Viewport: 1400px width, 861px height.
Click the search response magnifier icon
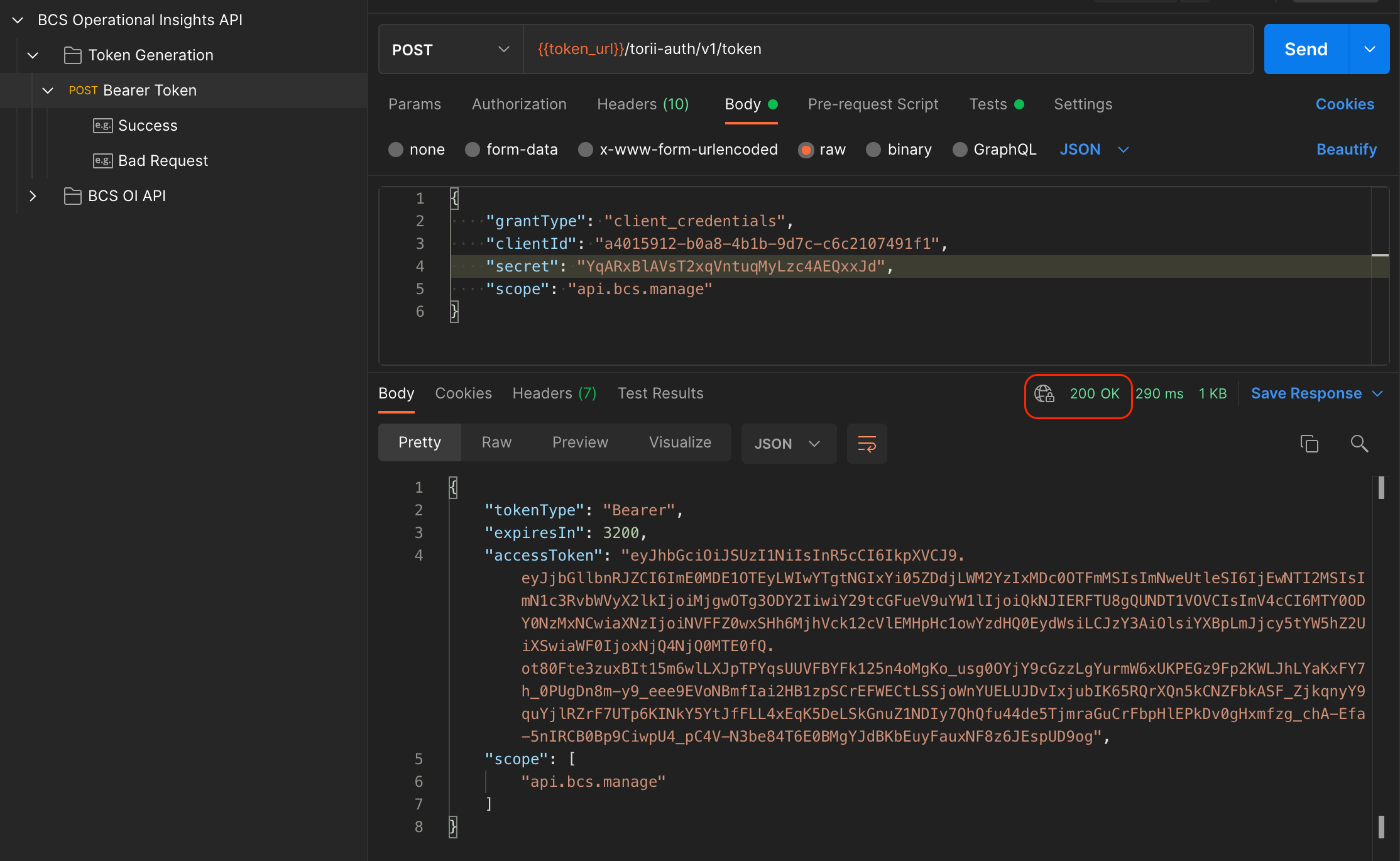point(1359,444)
